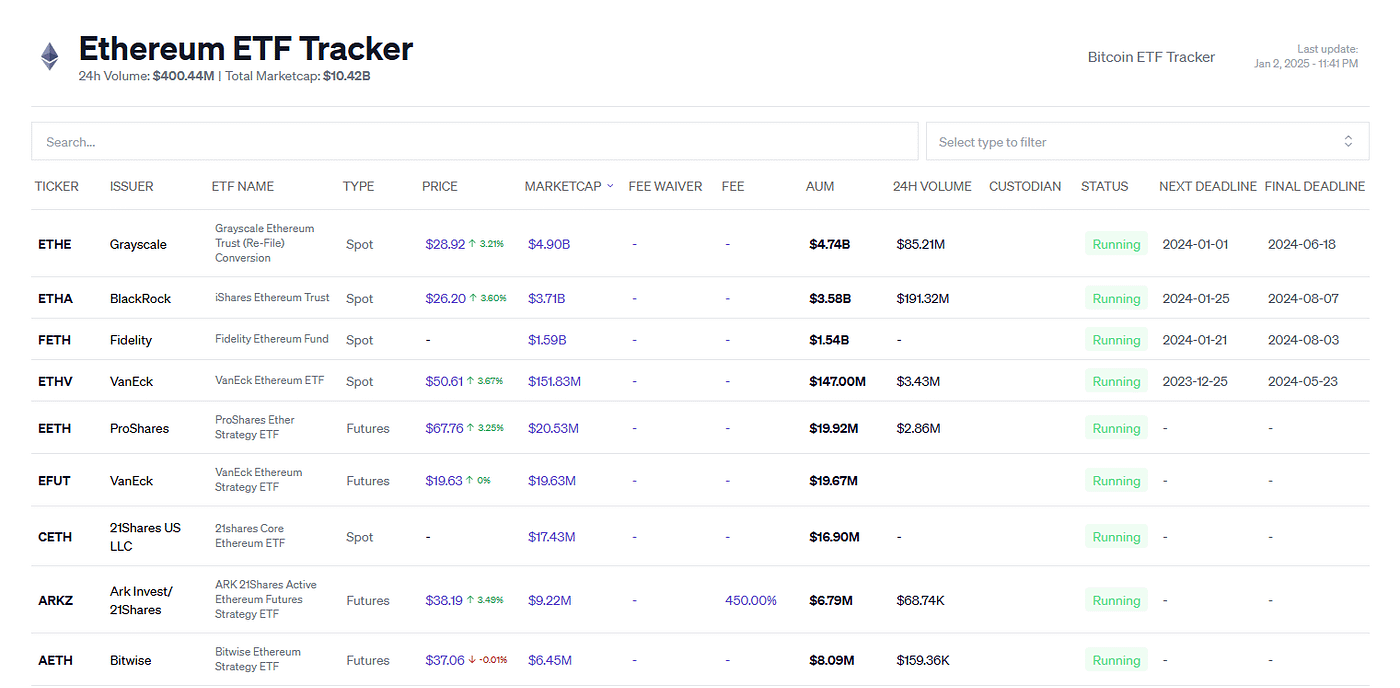Click the Ethereum diamond logo icon
The image size is (1400, 688).
pos(49,56)
